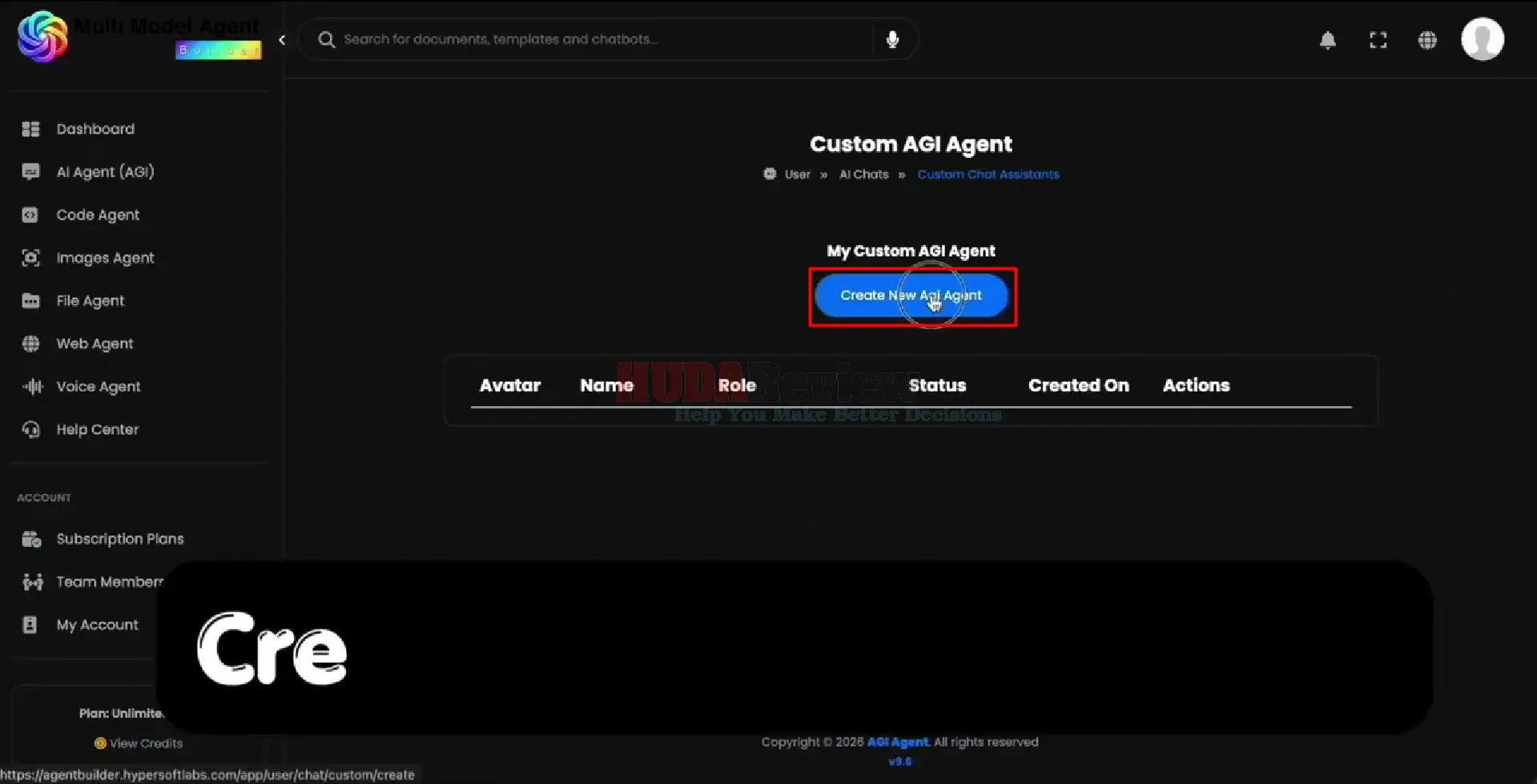Click the Avatar column header

[x=509, y=385]
